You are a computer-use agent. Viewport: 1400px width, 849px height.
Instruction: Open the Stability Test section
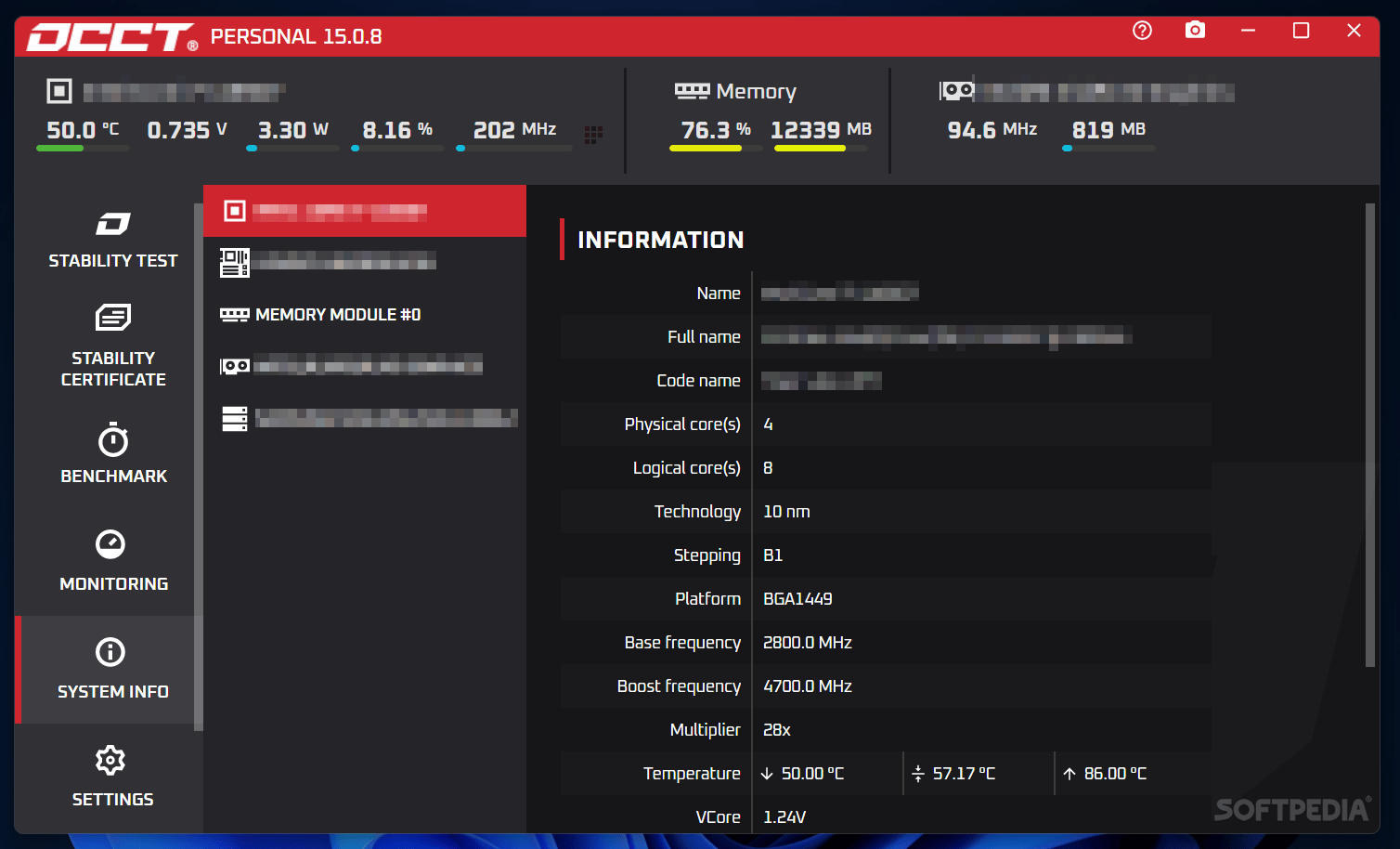tap(113, 240)
